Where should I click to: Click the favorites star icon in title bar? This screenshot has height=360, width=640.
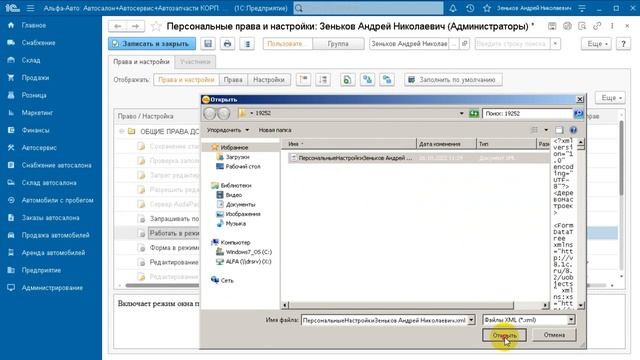[487, 8]
